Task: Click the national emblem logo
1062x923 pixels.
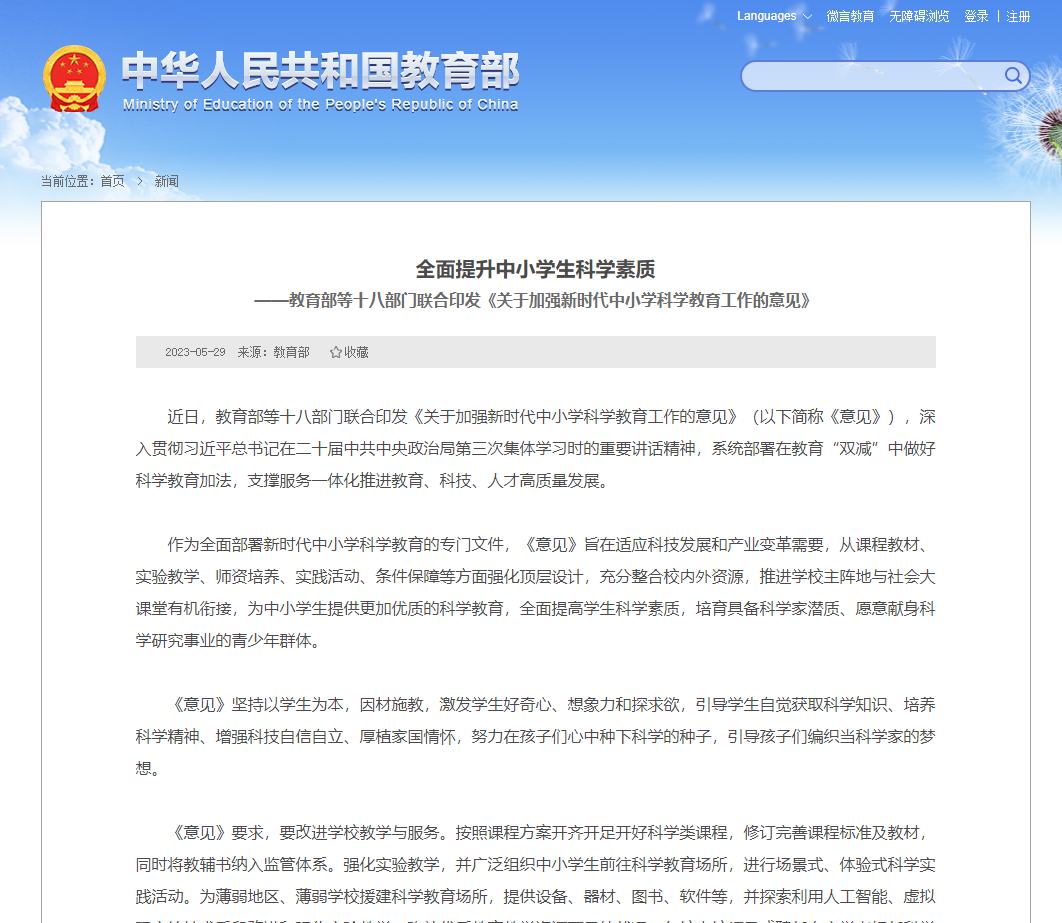Action: pyautogui.click(x=75, y=79)
